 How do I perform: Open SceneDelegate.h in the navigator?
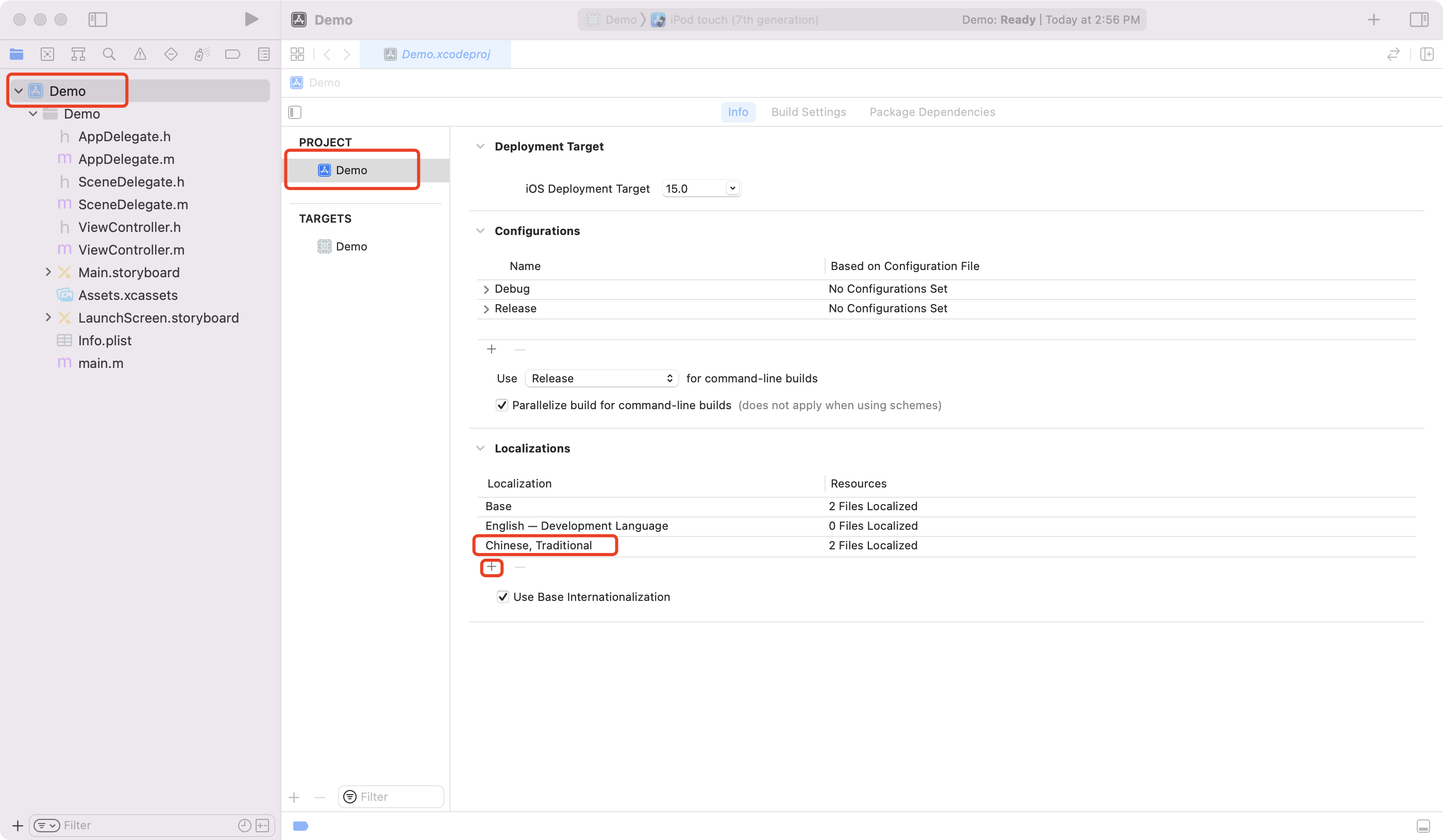[131, 182]
